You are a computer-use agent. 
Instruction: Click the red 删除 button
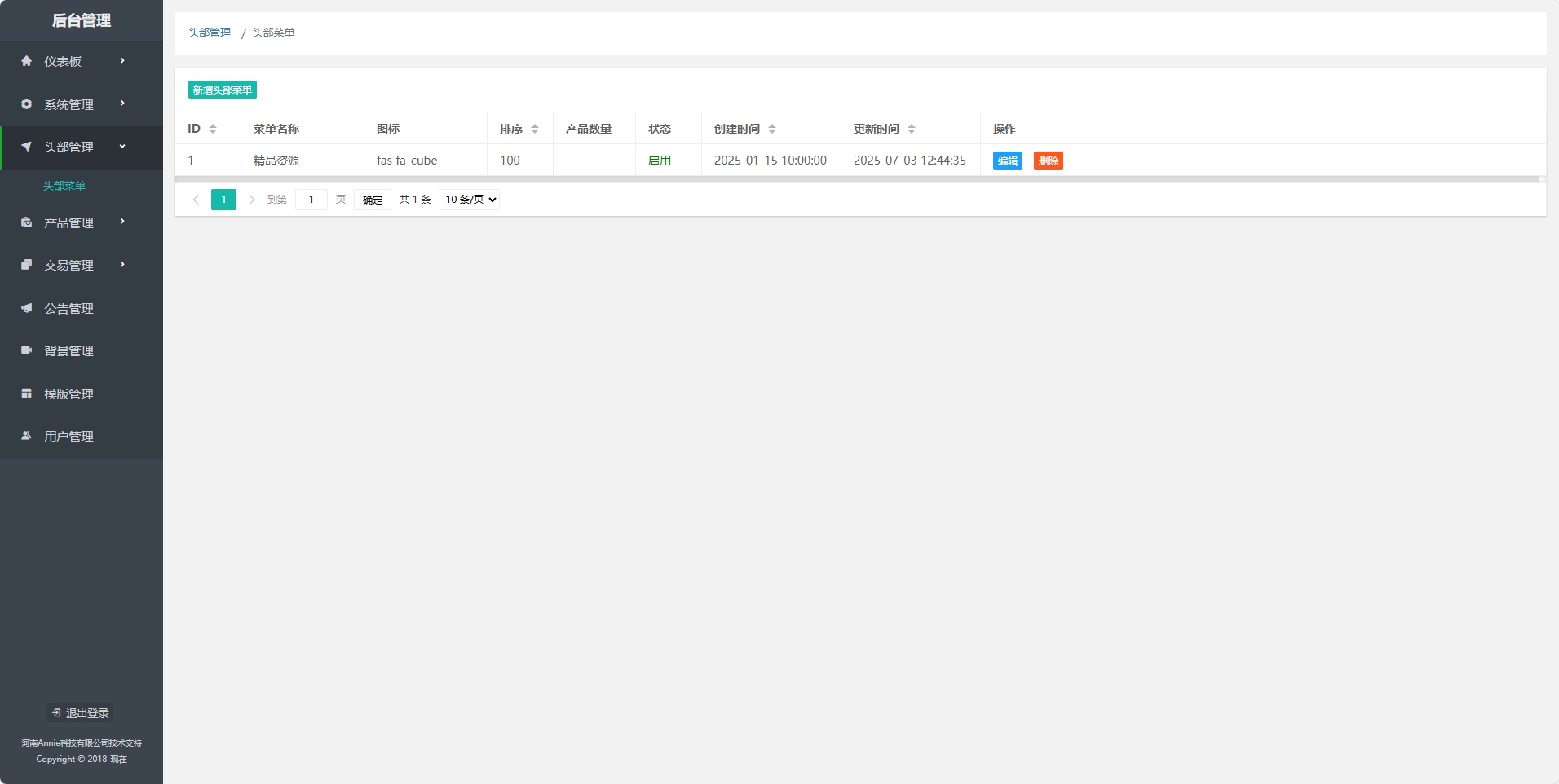coord(1048,161)
